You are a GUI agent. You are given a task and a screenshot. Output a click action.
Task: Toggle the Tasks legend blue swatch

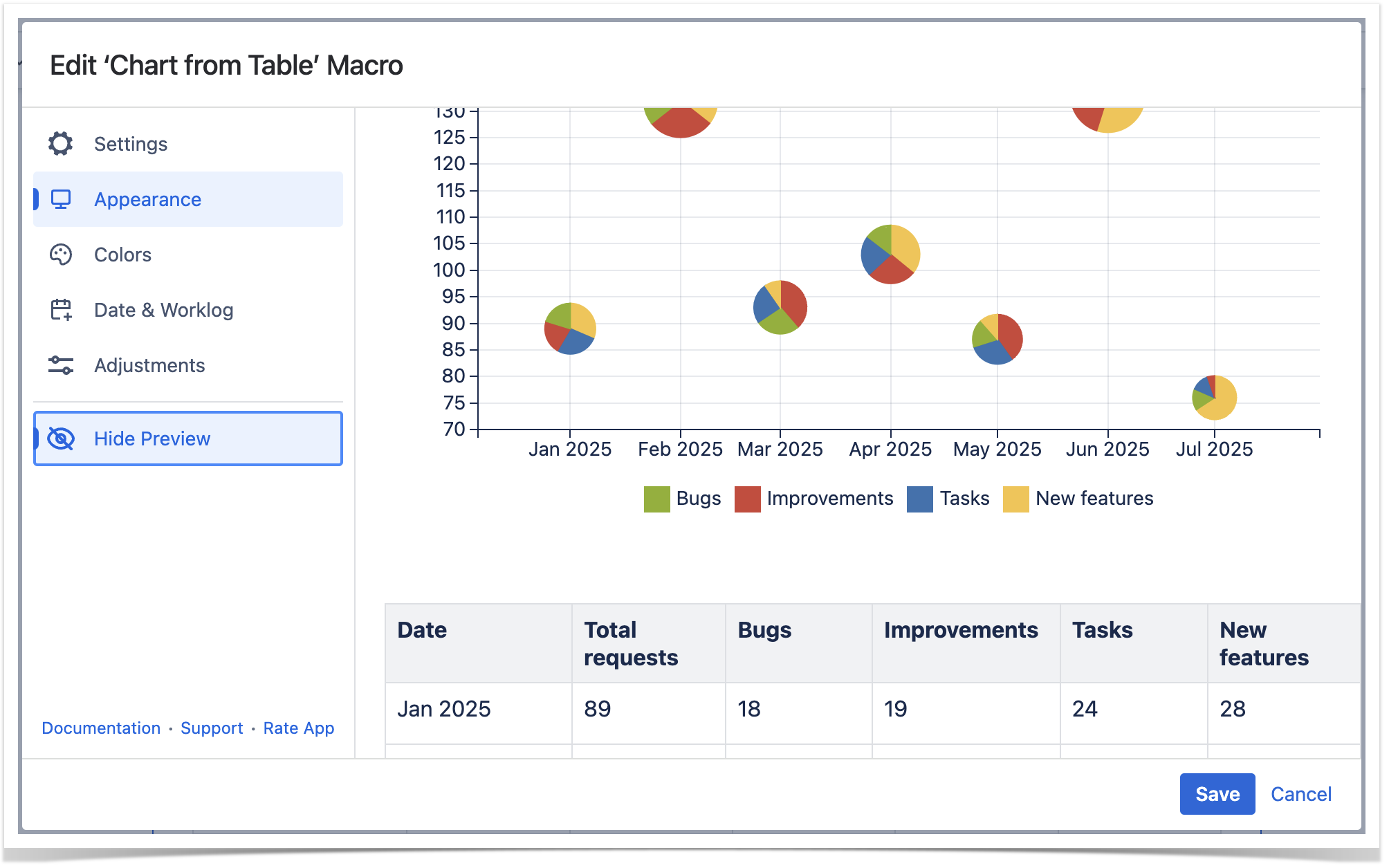[919, 499]
